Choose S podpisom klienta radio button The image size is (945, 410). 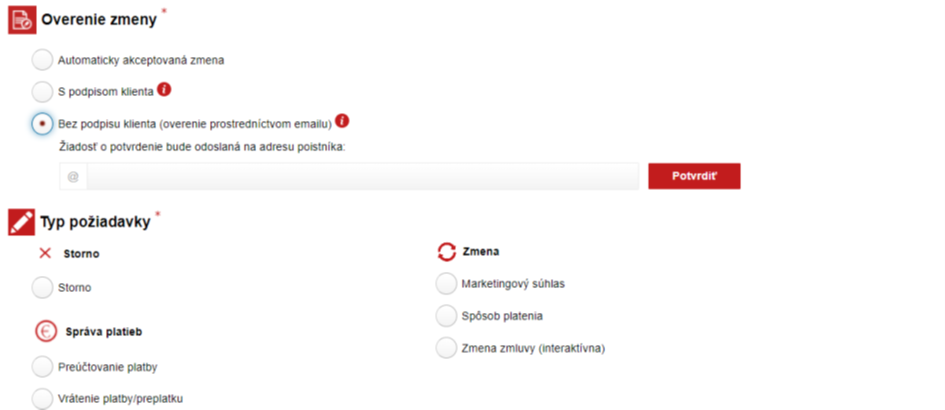tap(42, 92)
